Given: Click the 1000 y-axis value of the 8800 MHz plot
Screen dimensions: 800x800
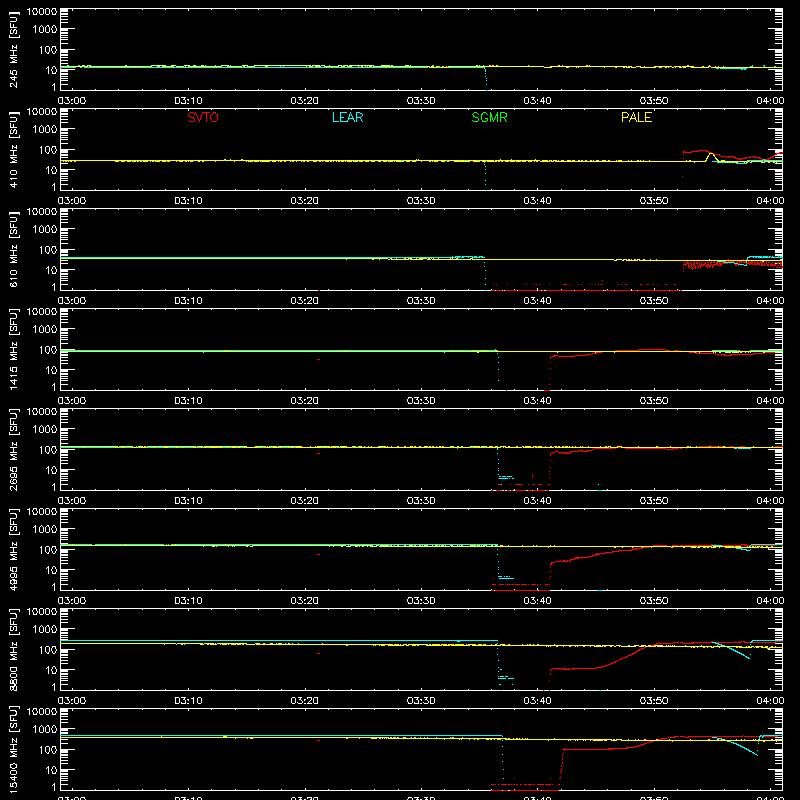Looking at the screenshot, I should 45,630.
